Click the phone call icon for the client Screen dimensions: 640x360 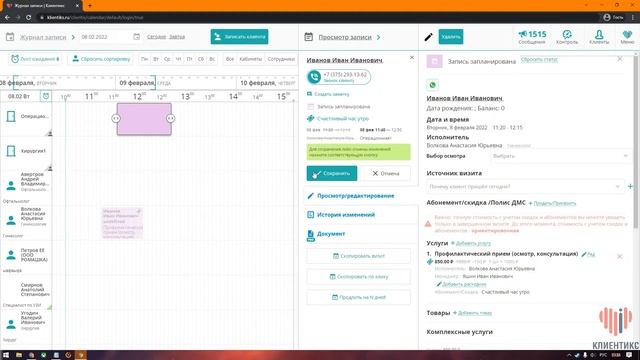314,77
